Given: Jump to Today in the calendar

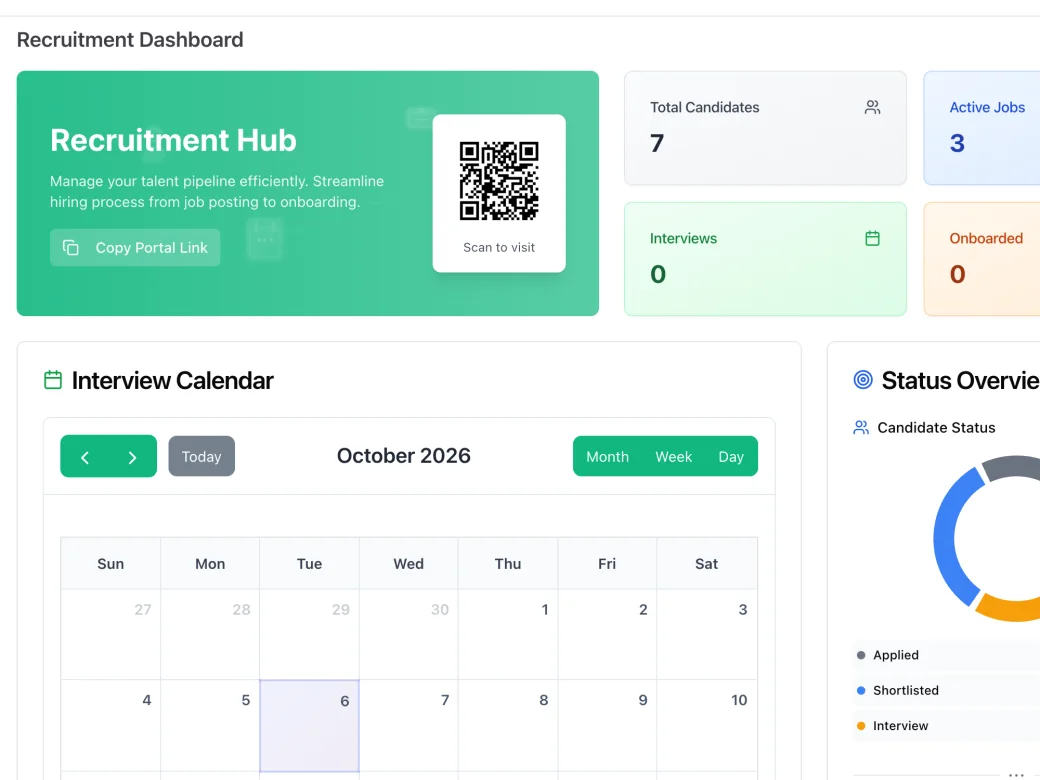Looking at the screenshot, I should tap(202, 456).
